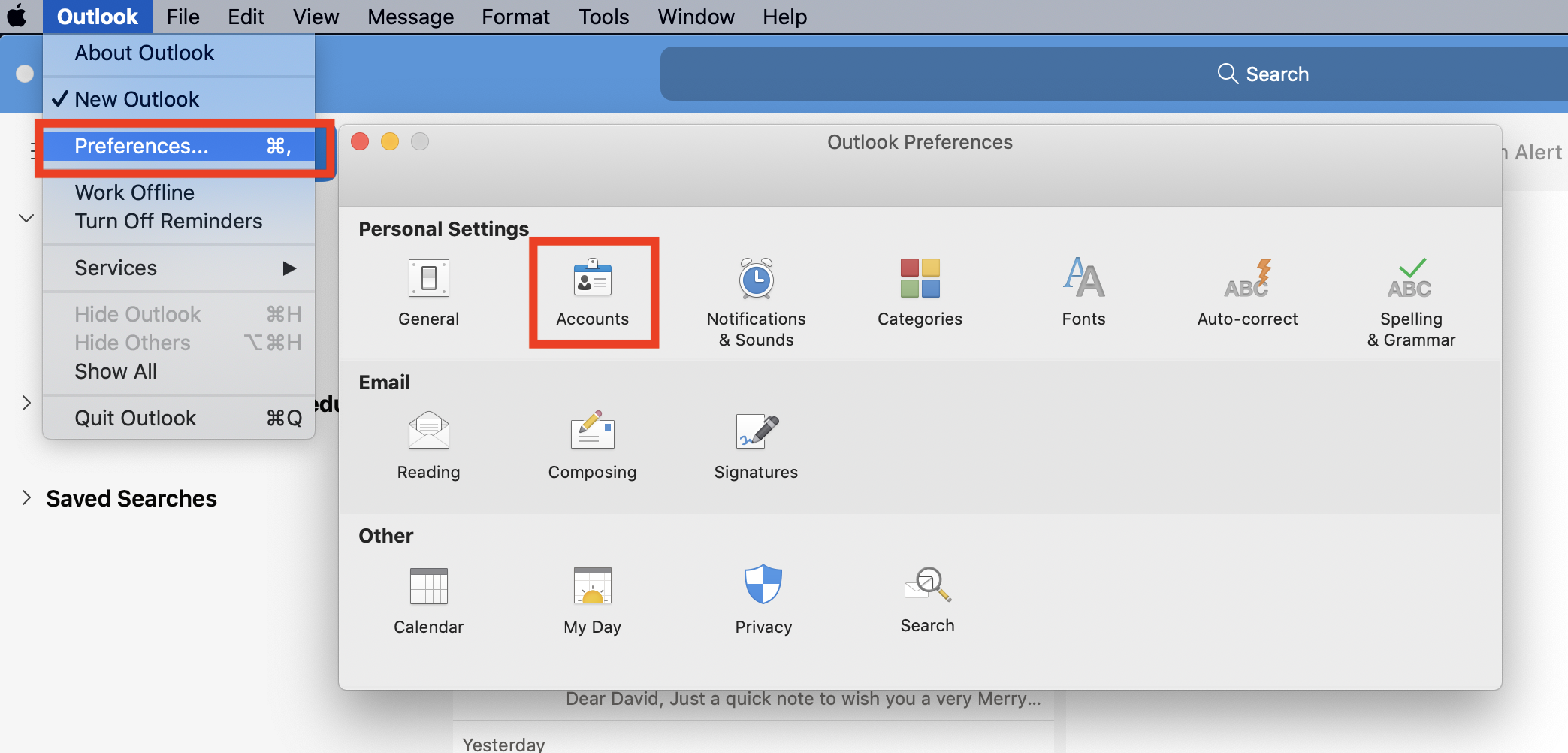Image resolution: width=1568 pixels, height=753 pixels.
Task: Open the Signatures settings
Action: click(756, 443)
